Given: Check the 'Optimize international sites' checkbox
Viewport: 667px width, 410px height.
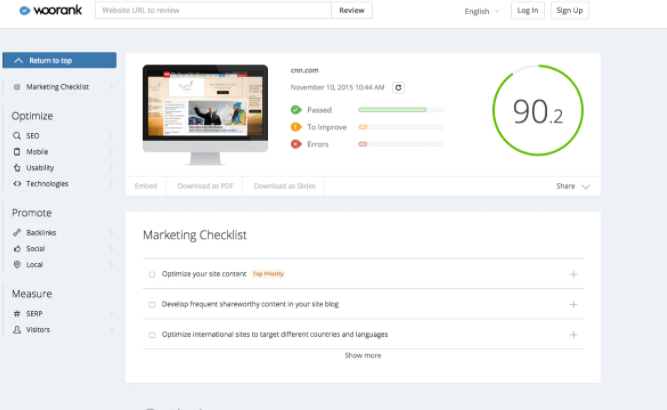Looking at the screenshot, I should click(152, 335).
